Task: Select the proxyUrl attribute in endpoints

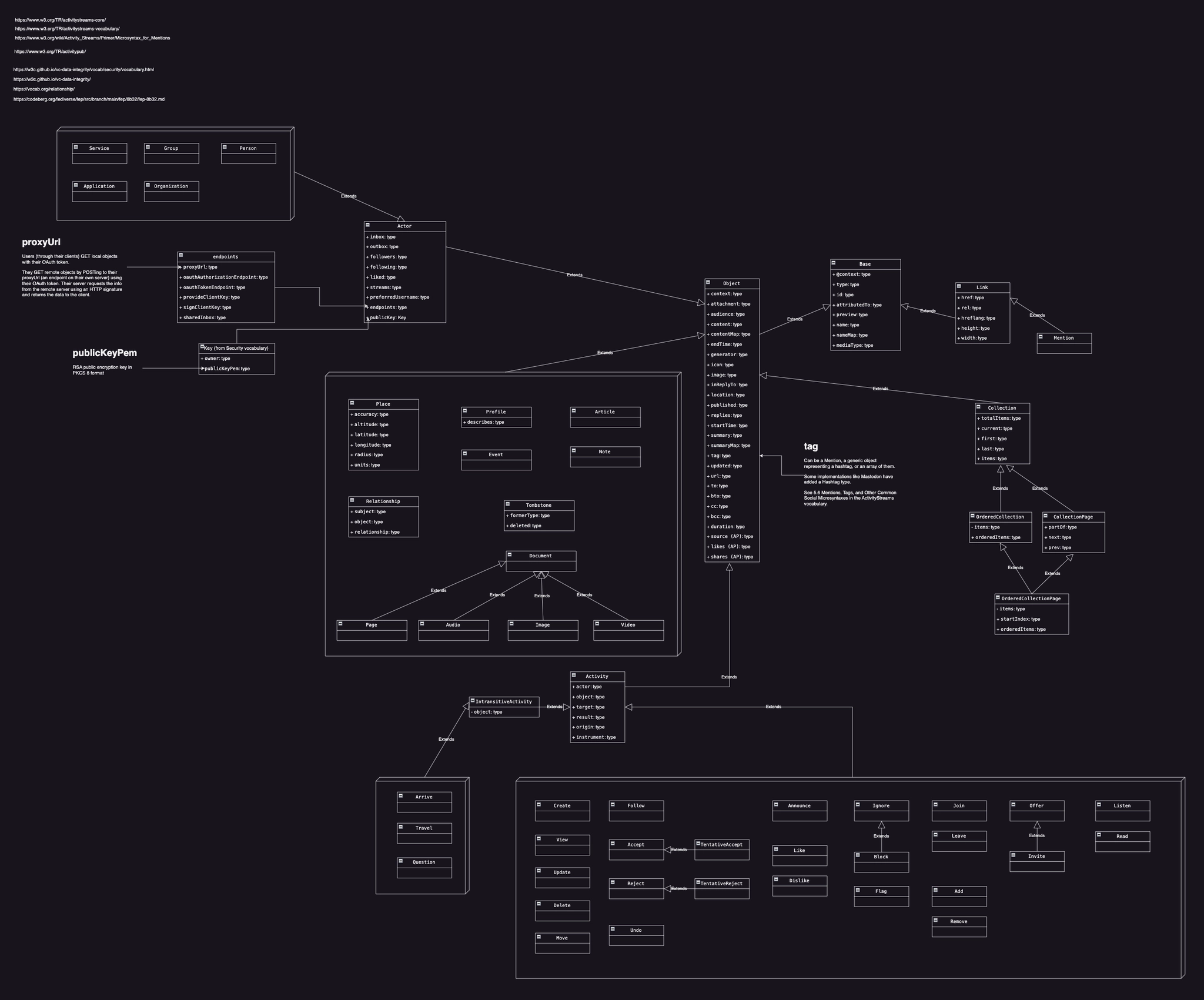Action: tap(226, 267)
